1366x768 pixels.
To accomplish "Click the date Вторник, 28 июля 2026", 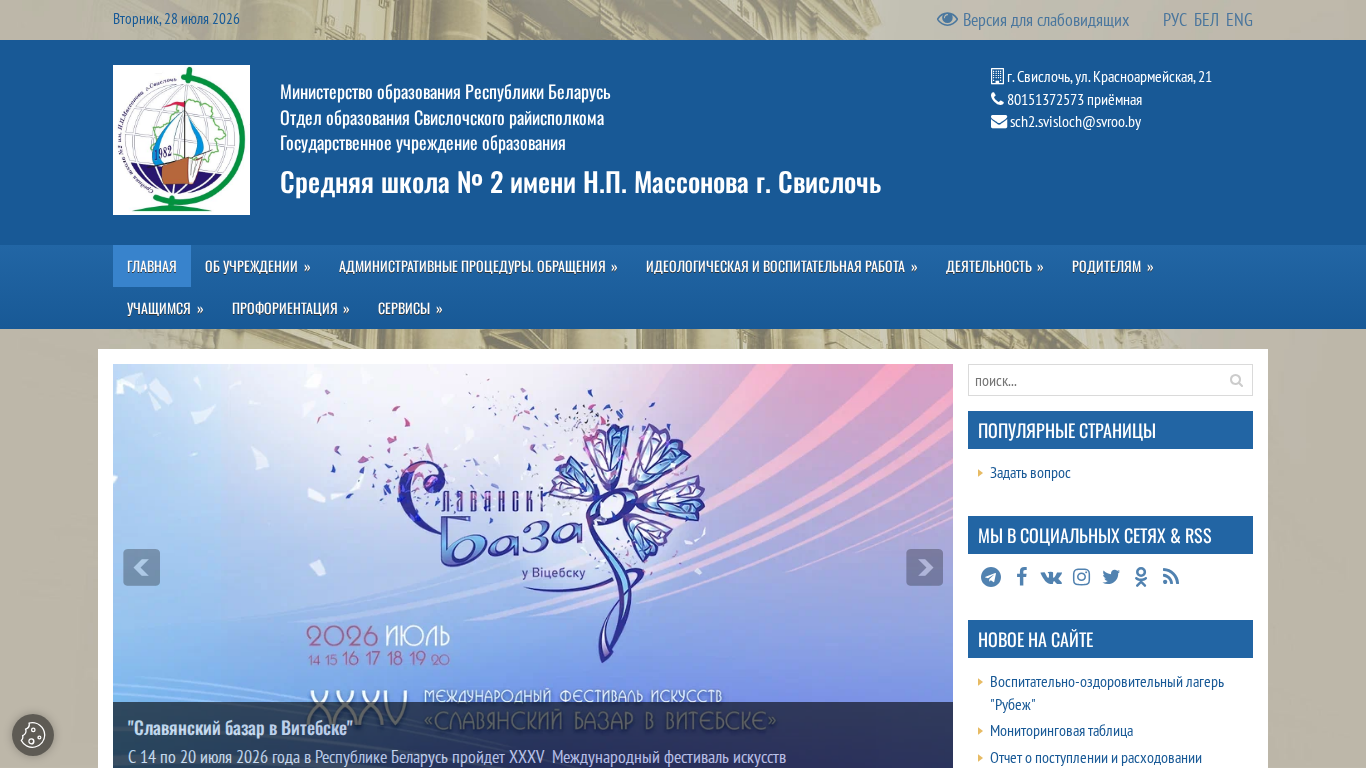I will pos(176,19).
